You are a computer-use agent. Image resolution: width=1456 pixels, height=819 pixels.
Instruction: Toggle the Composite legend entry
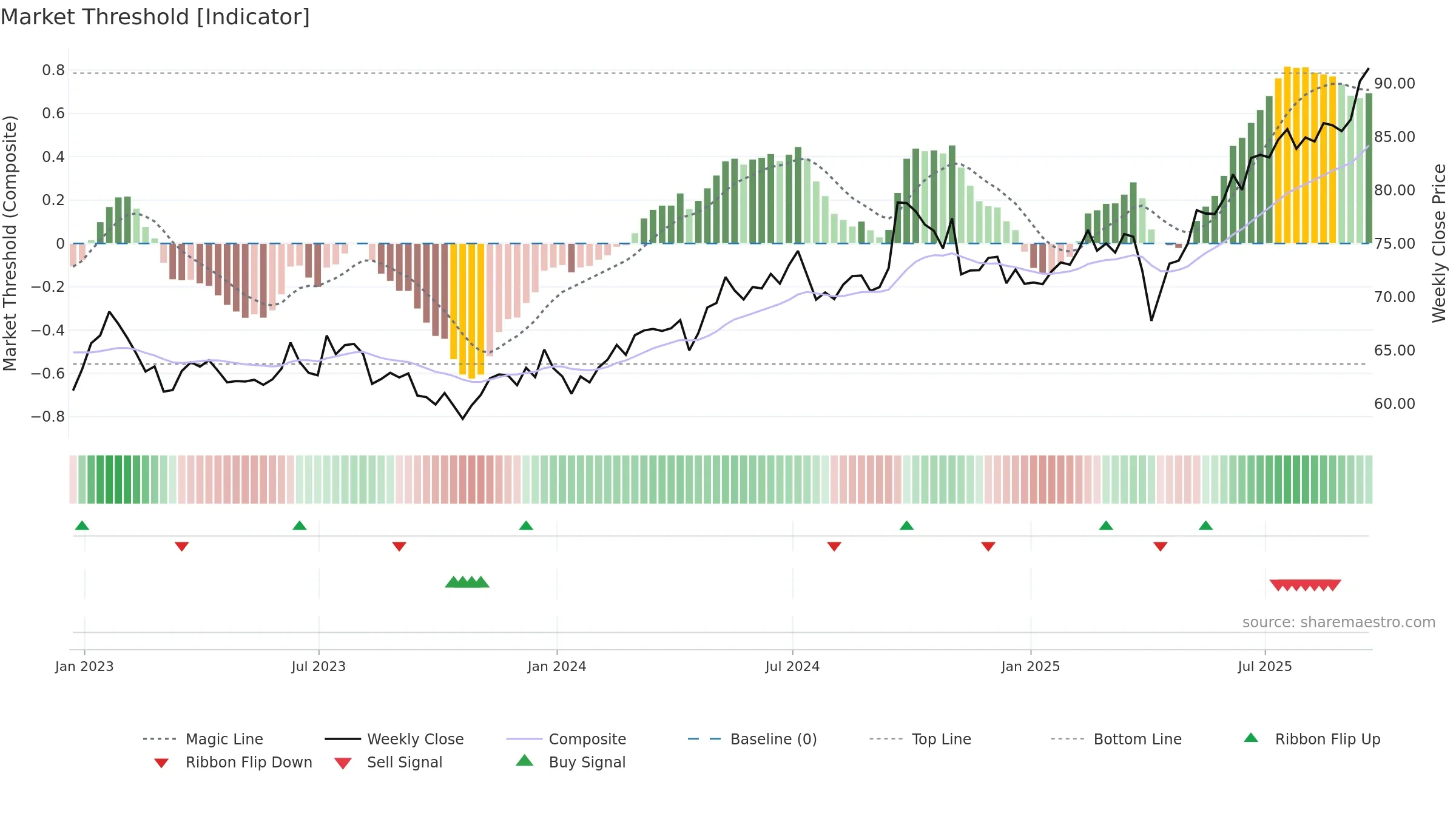tap(566, 739)
